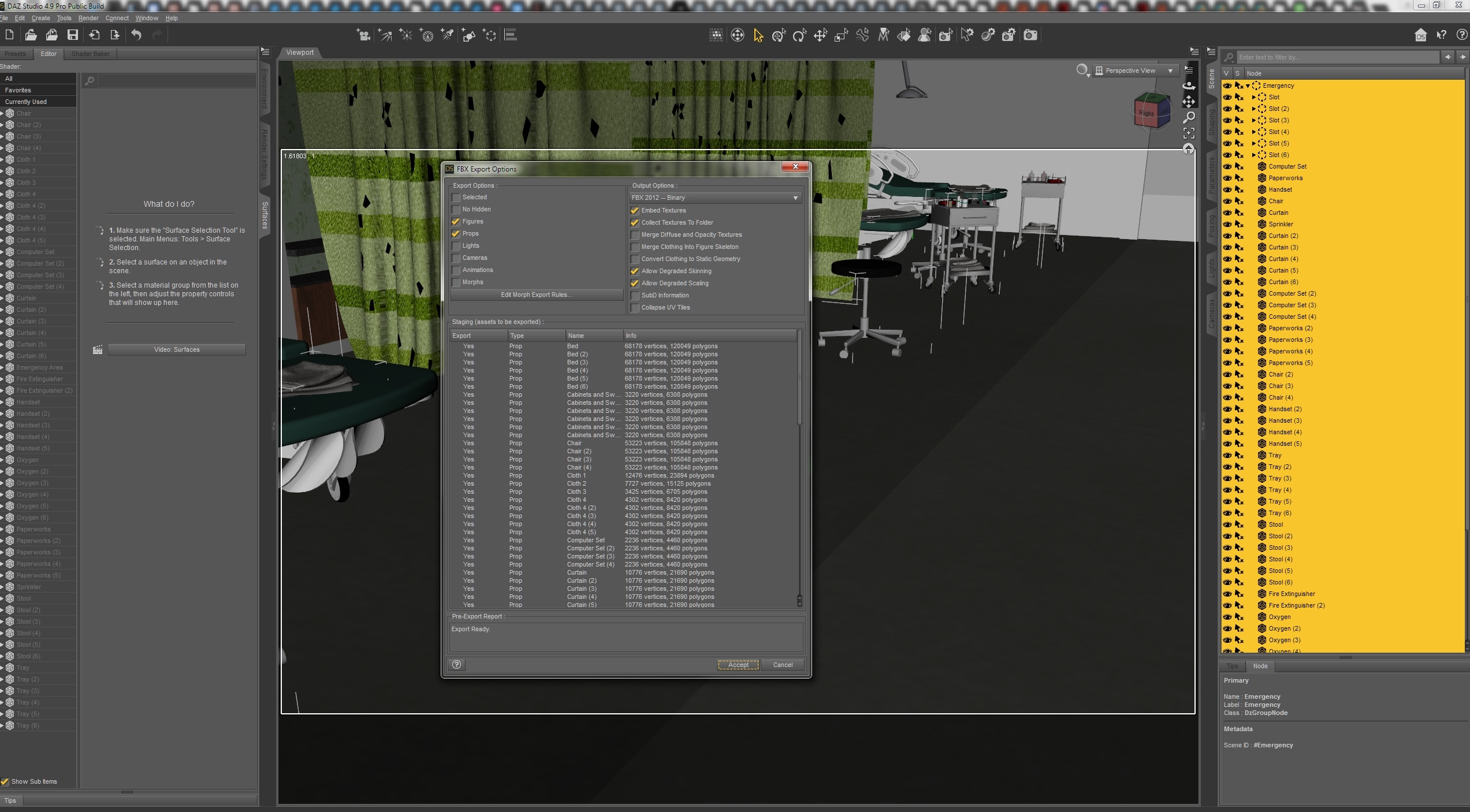The height and width of the screenshot is (812, 1470).
Task: Click the scene filter text field
Action: point(1337,57)
